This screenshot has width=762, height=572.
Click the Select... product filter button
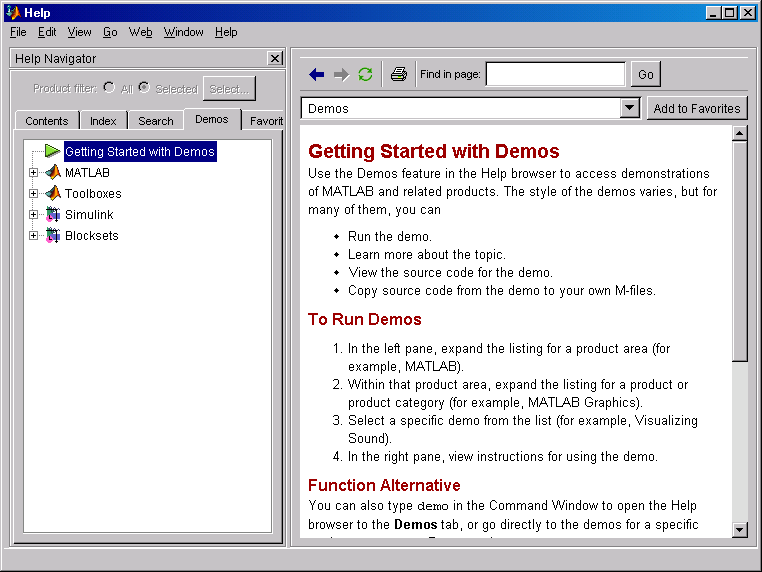(x=229, y=89)
